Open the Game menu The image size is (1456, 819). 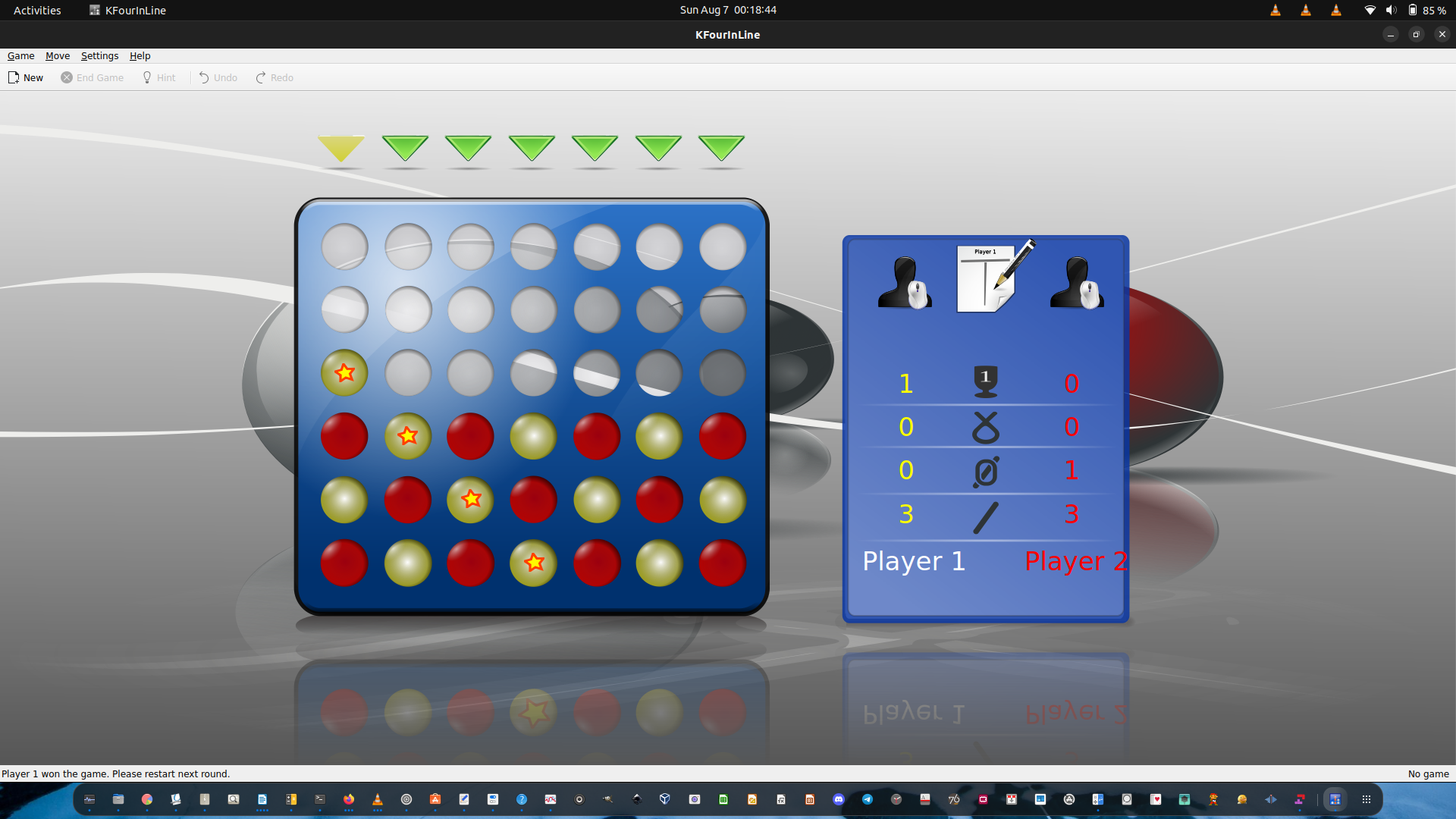tap(19, 55)
